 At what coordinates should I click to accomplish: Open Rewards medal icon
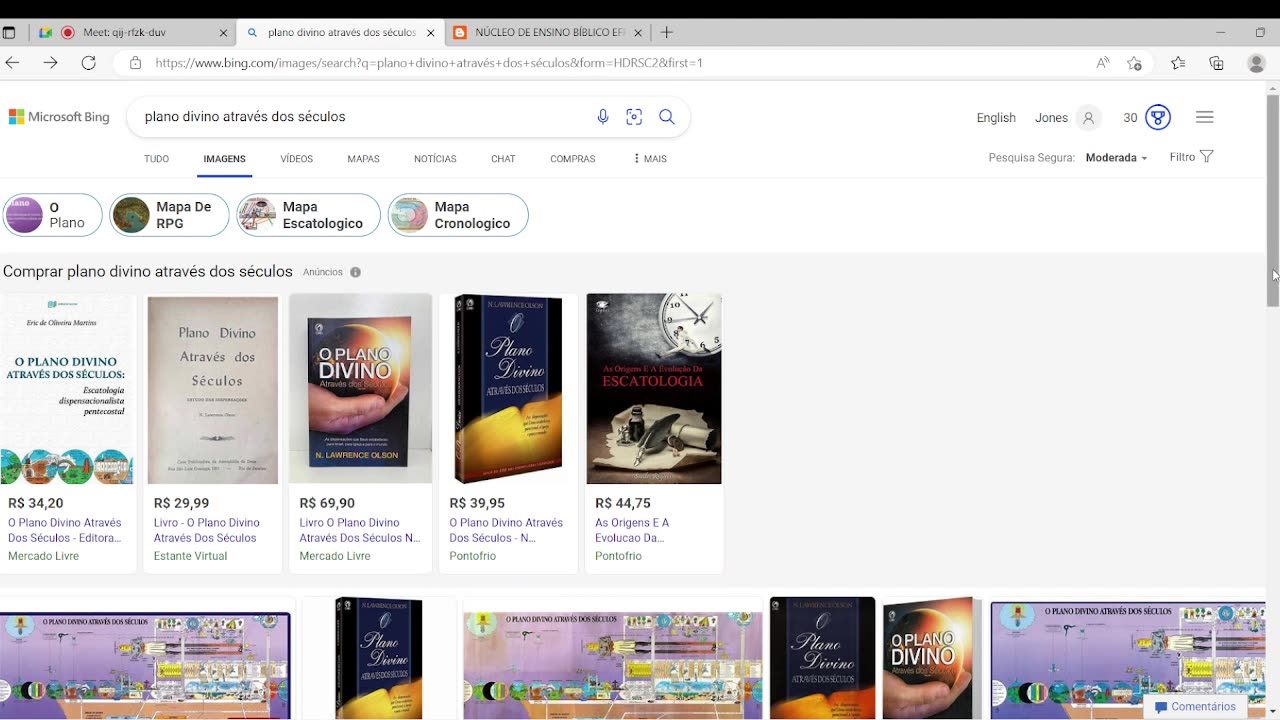click(1158, 118)
